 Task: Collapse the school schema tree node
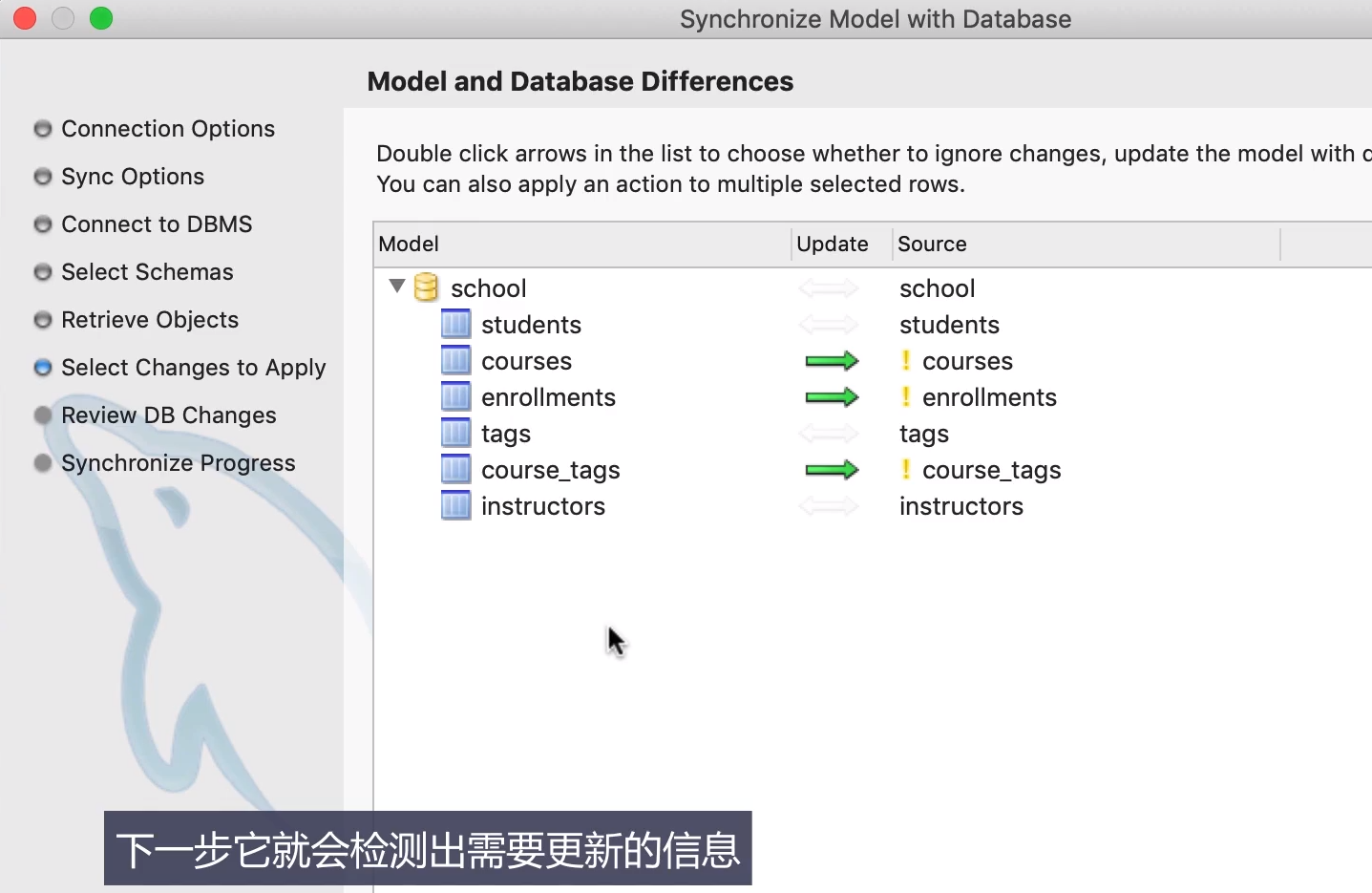point(397,287)
